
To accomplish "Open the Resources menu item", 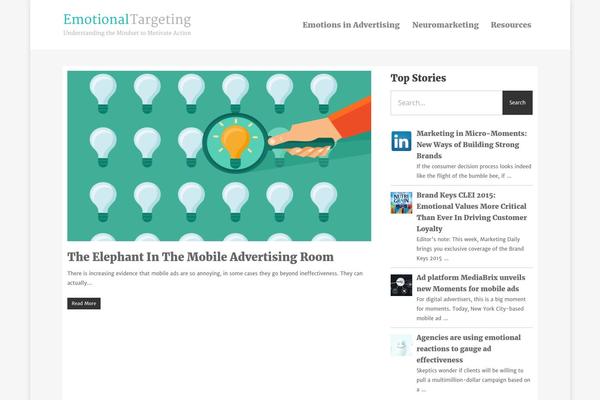I will point(511,25).
